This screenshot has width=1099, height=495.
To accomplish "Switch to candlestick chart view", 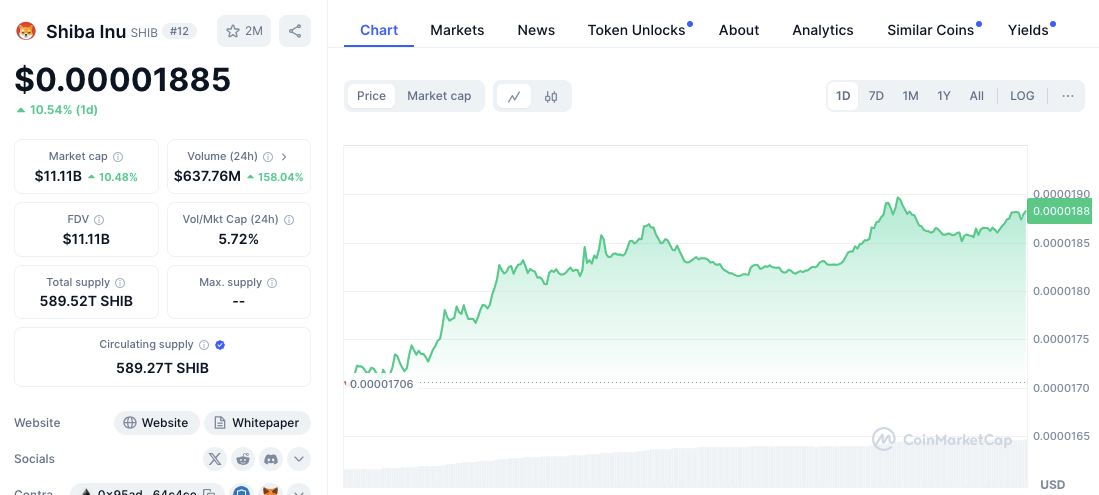I will pyautogui.click(x=551, y=96).
